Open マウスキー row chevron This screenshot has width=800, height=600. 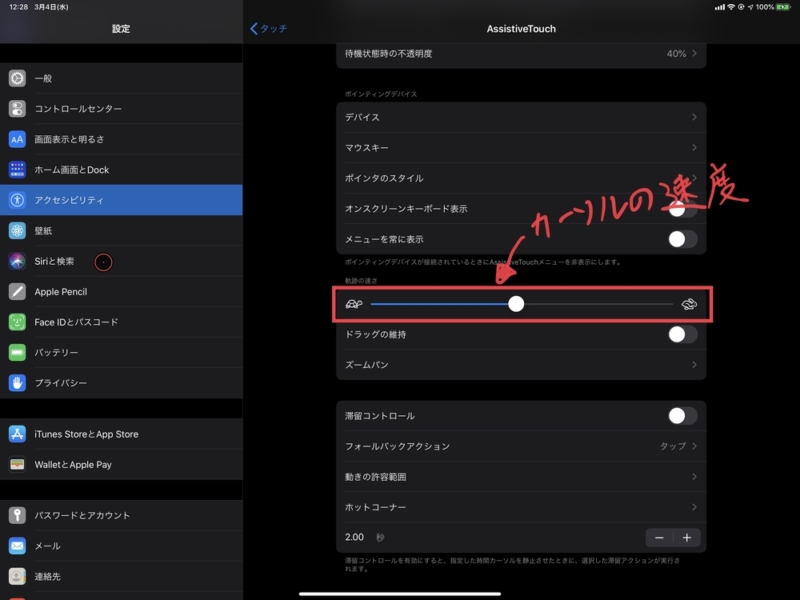(x=694, y=147)
